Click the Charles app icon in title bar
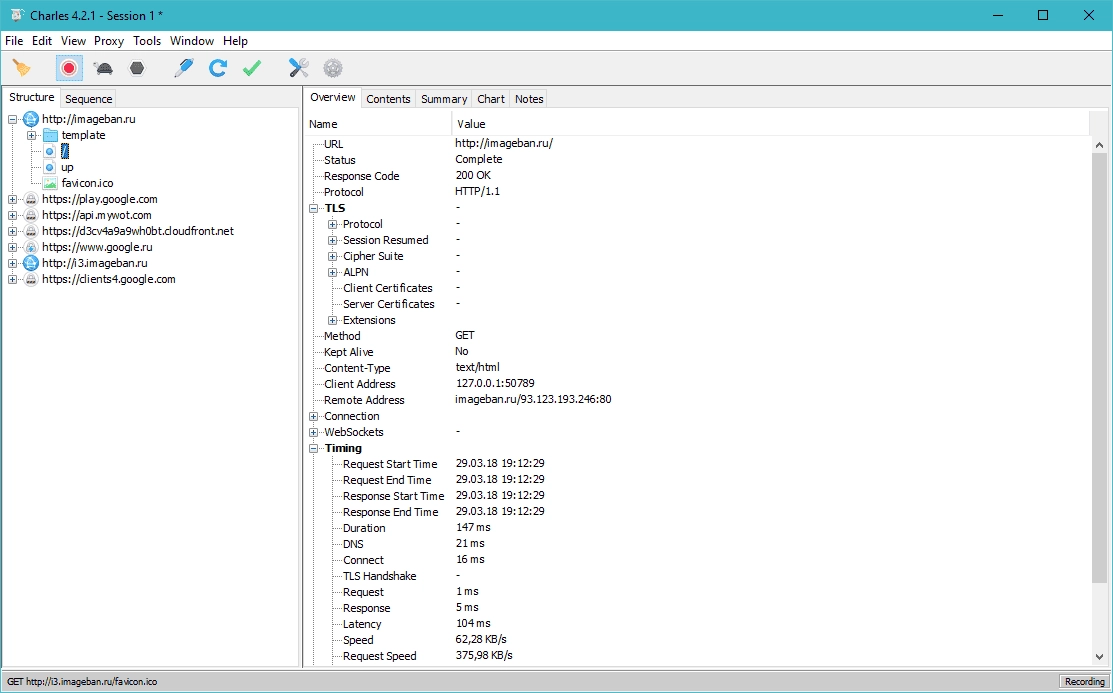 [x=17, y=15]
